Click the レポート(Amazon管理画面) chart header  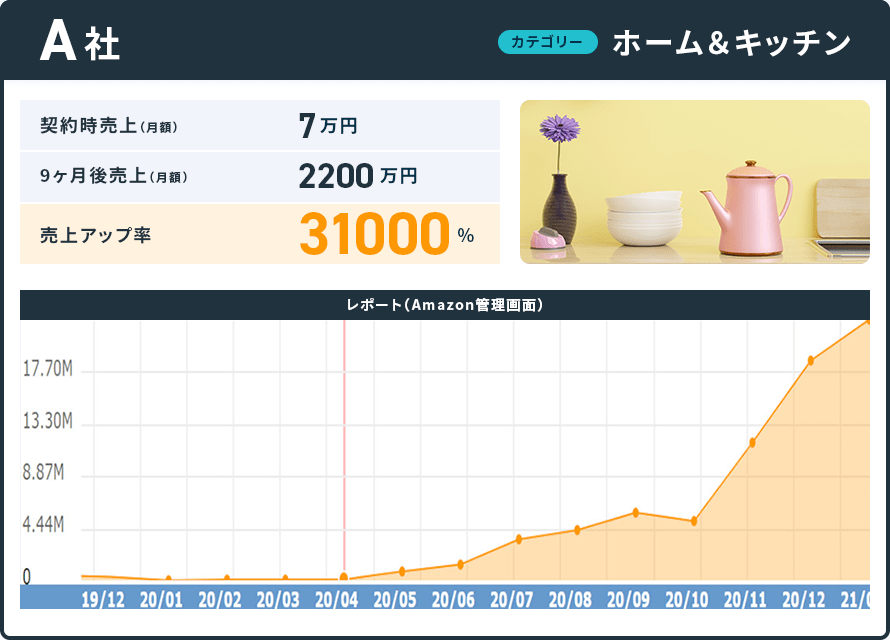(x=444, y=305)
